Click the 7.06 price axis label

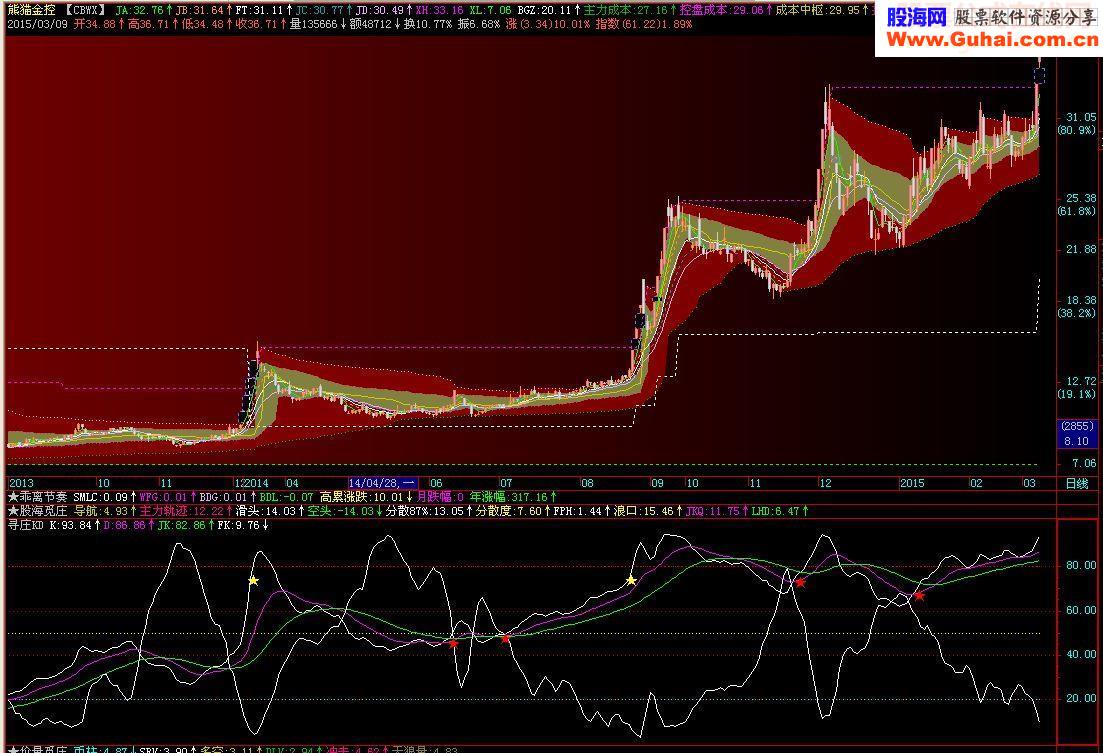click(x=1083, y=463)
